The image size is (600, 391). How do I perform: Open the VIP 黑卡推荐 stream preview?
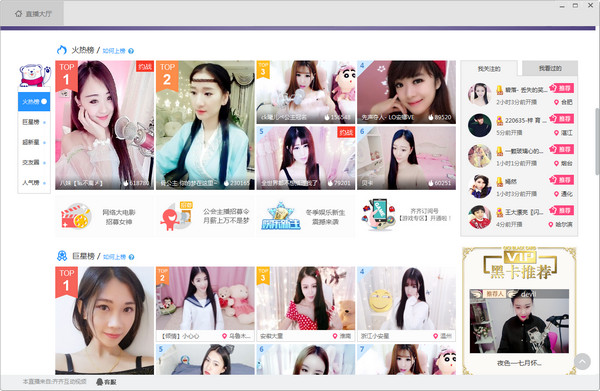tap(519, 321)
